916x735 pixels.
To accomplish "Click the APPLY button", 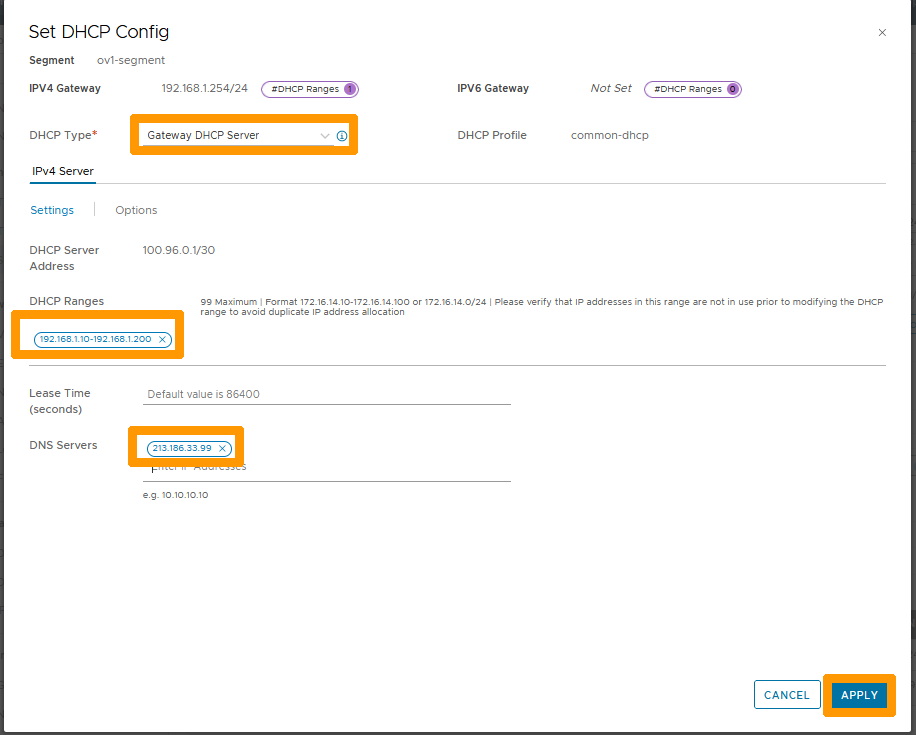I will point(859,695).
